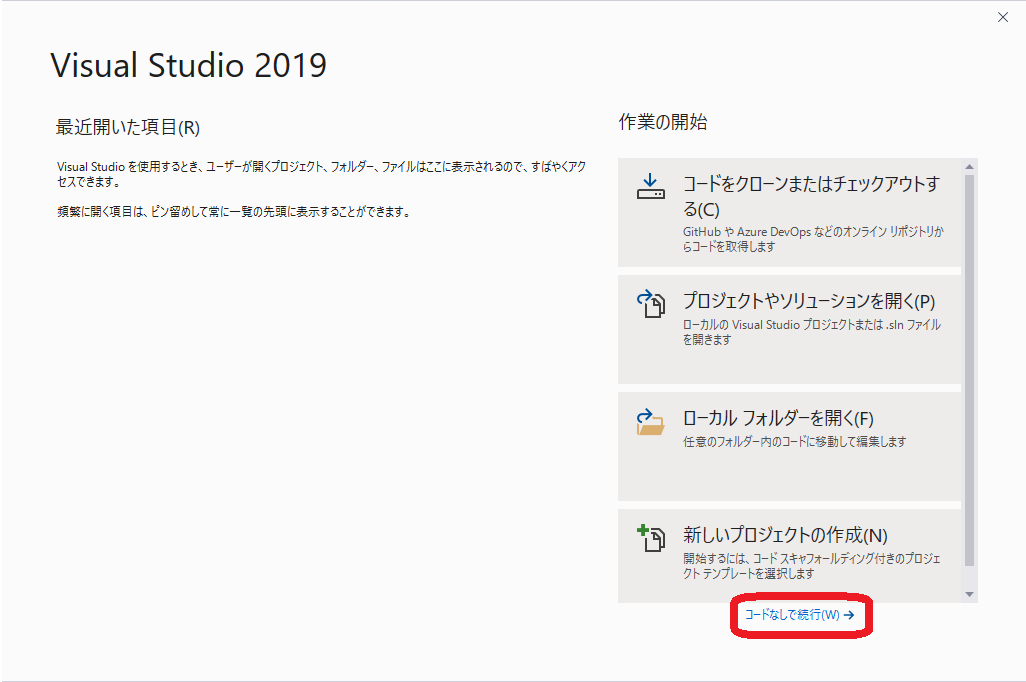Click the vertical scrollbar thumb of start list
Screen dimensions: 1026x682
(968, 370)
